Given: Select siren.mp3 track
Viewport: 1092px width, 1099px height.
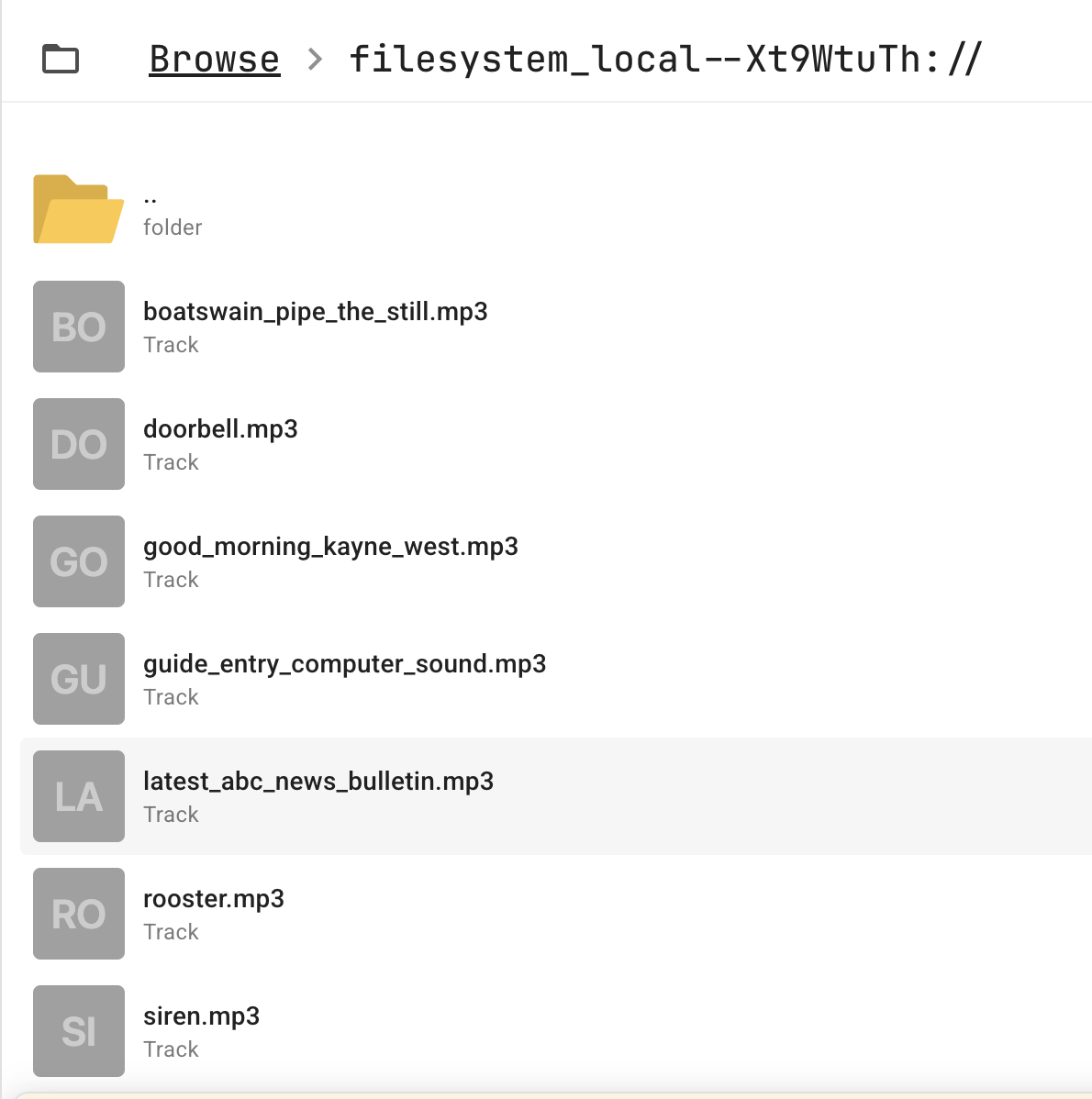Looking at the screenshot, I should (201, 1016).
